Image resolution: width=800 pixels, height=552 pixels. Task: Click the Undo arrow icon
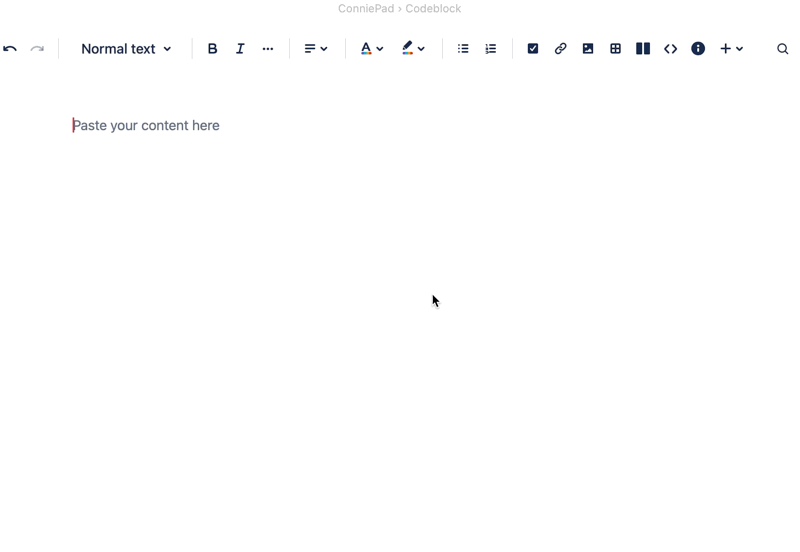point(10,49)
